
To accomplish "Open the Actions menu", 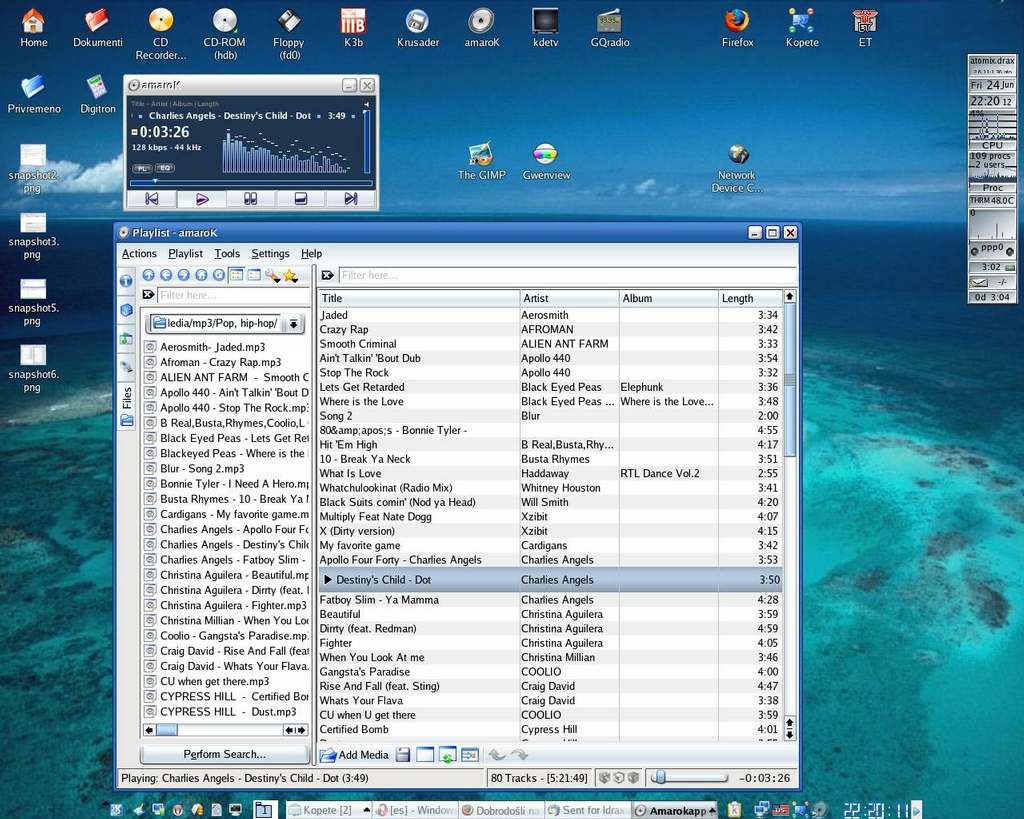I will click(139, 253).
